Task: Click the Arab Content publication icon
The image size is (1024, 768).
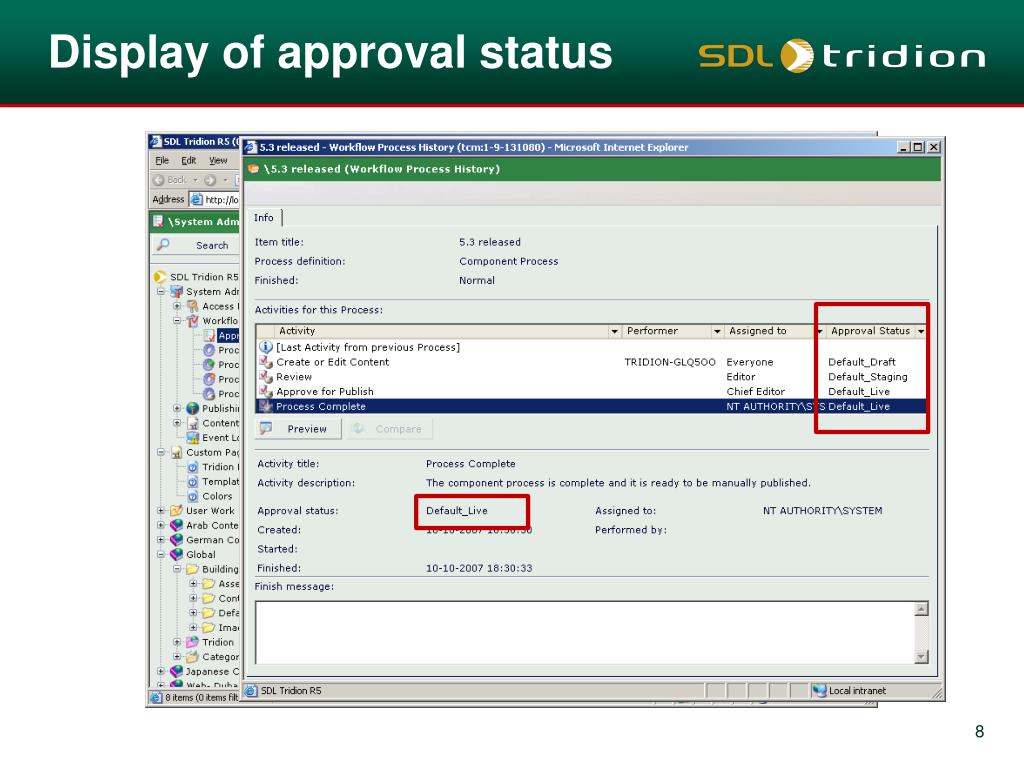Action: point(176,525)
